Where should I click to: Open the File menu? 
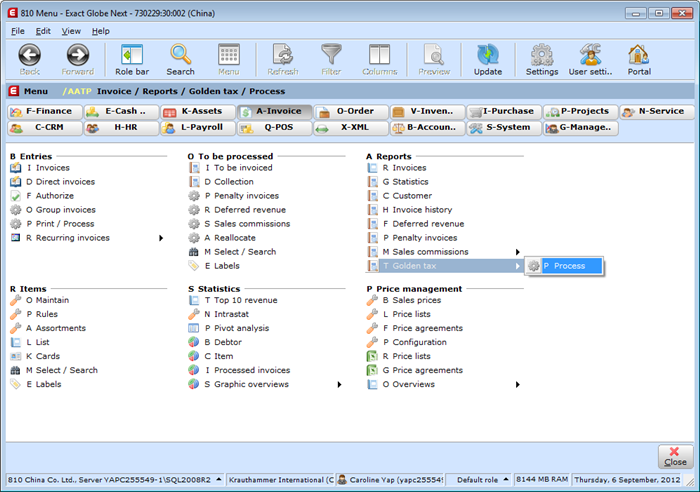pos(17,31)
